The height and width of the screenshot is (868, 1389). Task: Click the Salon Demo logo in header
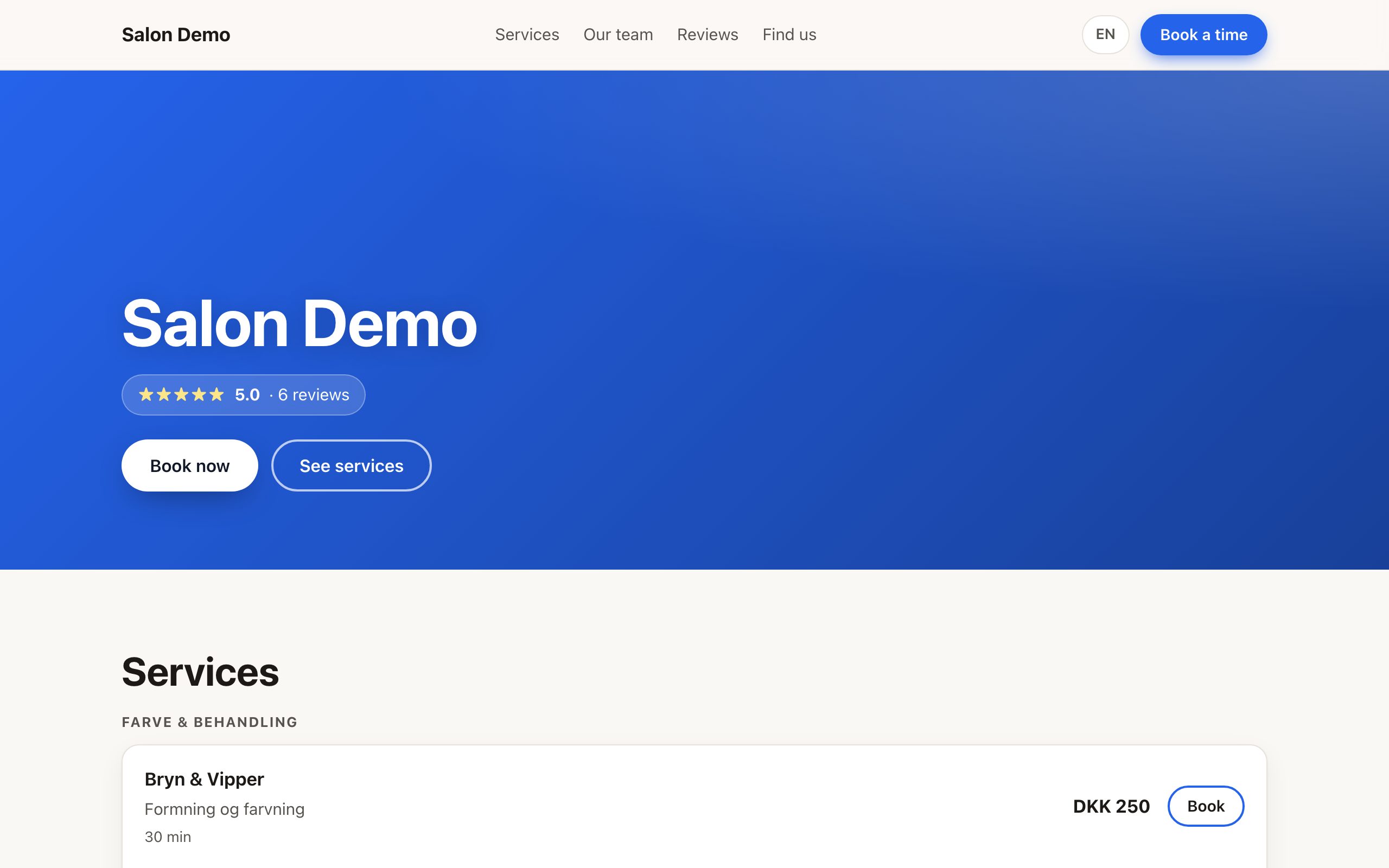click(176, 34)
